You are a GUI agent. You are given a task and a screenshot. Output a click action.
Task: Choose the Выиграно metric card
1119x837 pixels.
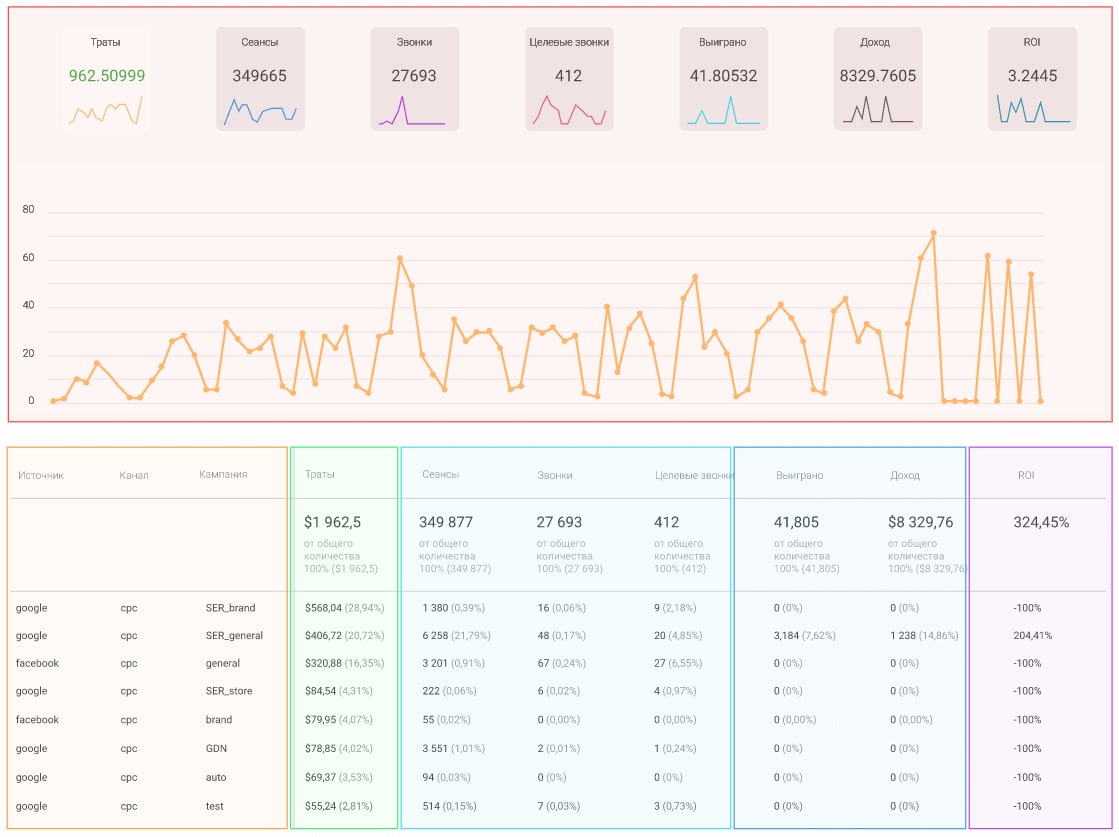click(723, 78)
